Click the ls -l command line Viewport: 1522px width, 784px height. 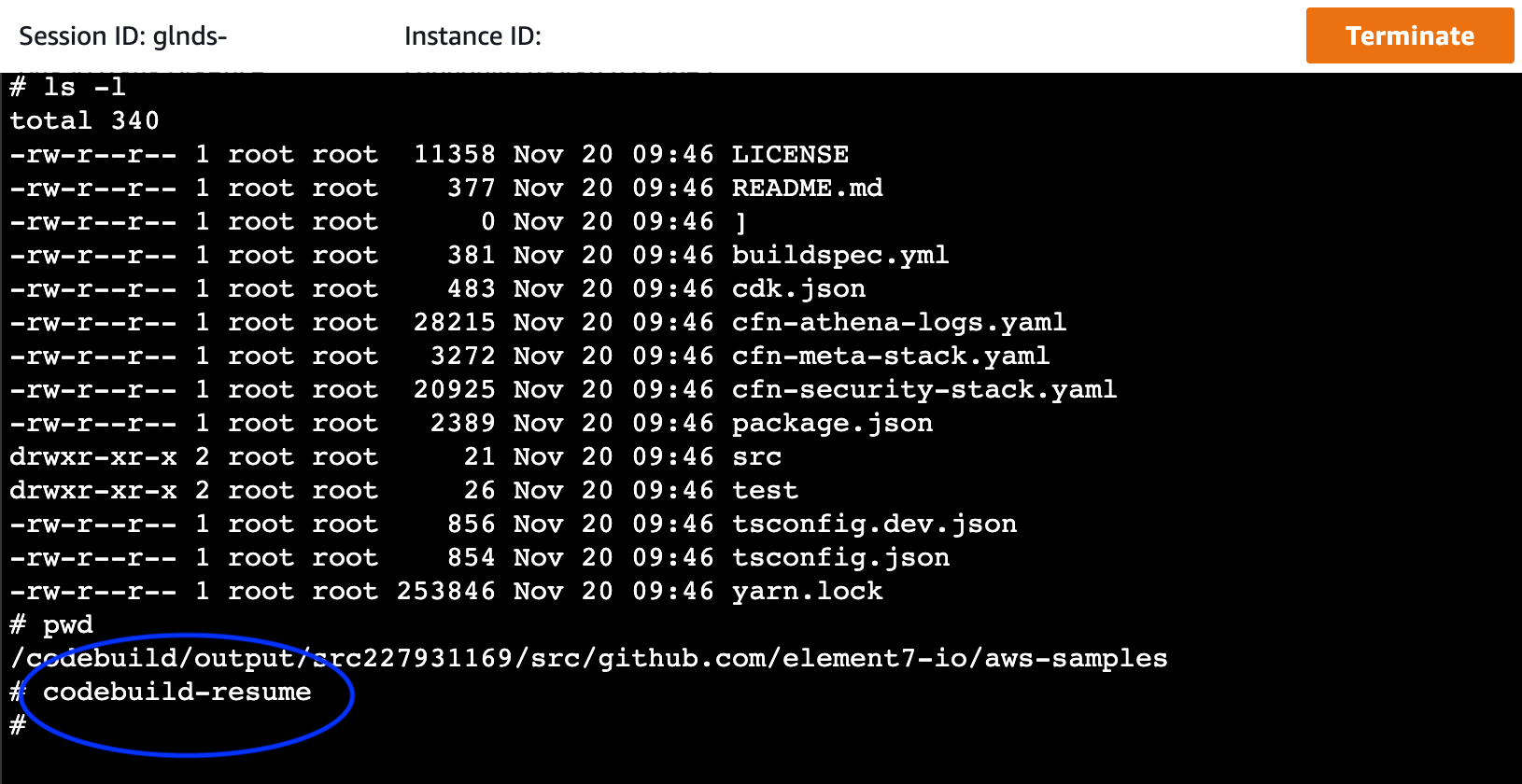click(67, 87)
